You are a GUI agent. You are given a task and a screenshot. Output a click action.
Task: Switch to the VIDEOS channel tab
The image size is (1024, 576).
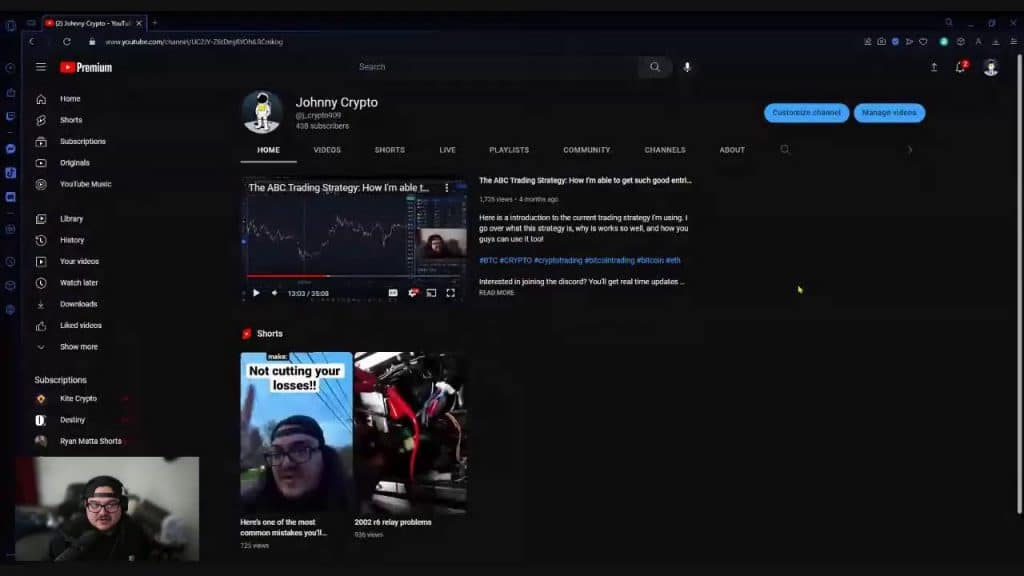pyautogui.click(x=327, y=150)
